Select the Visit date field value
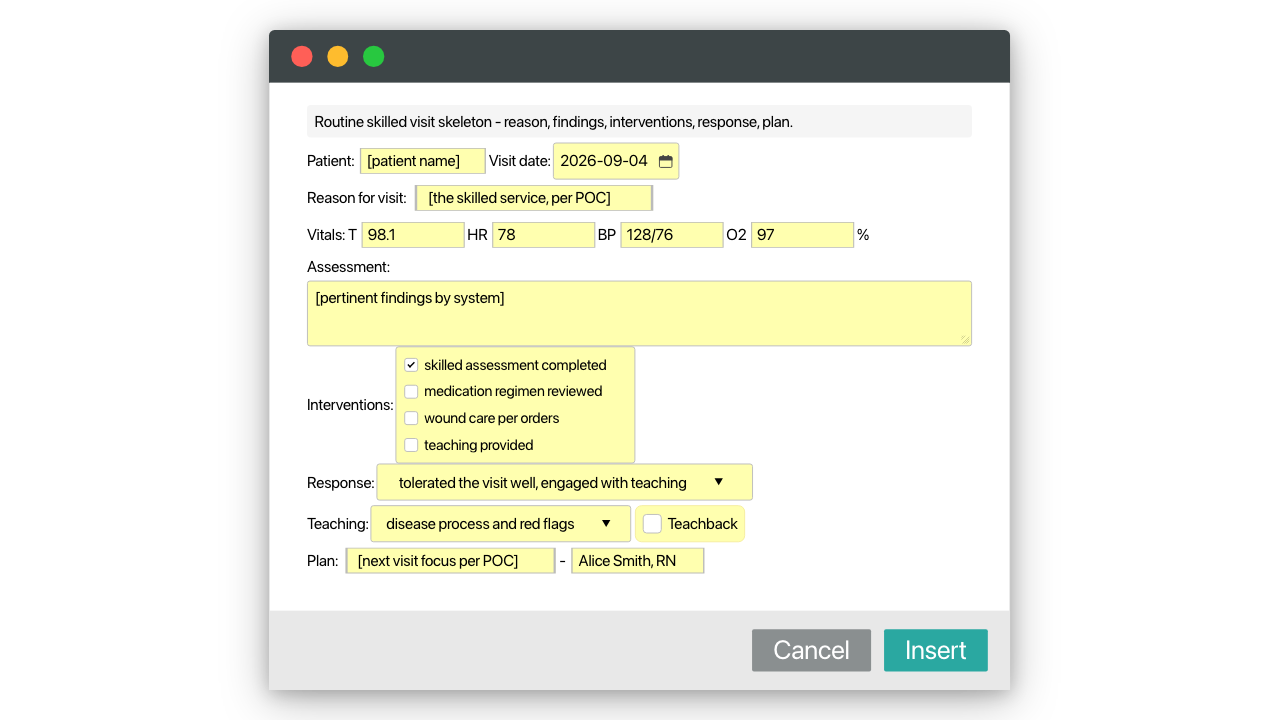This screenshot has height=720, width=1280. (x=604, y=161)
